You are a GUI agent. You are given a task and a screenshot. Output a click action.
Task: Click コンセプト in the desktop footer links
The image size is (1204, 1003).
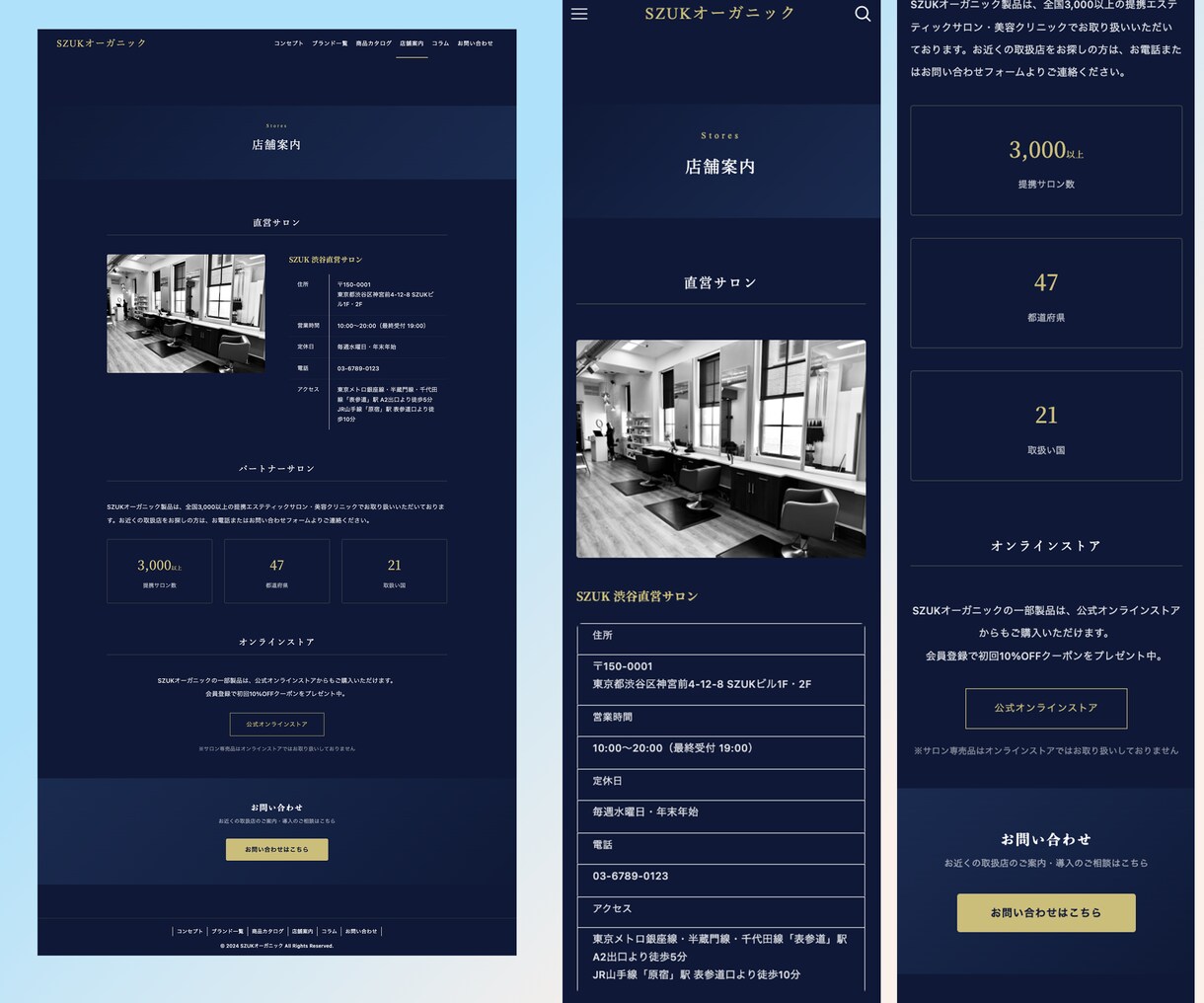coord(189,931)
